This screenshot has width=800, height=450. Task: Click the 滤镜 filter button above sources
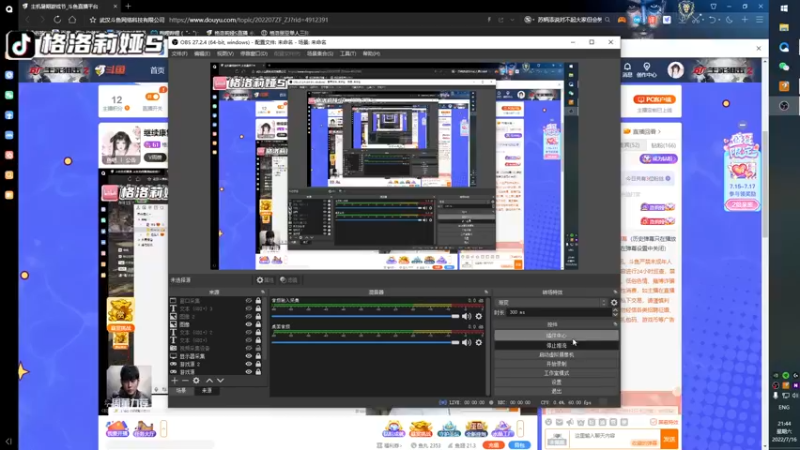click(x=289, y=280)
